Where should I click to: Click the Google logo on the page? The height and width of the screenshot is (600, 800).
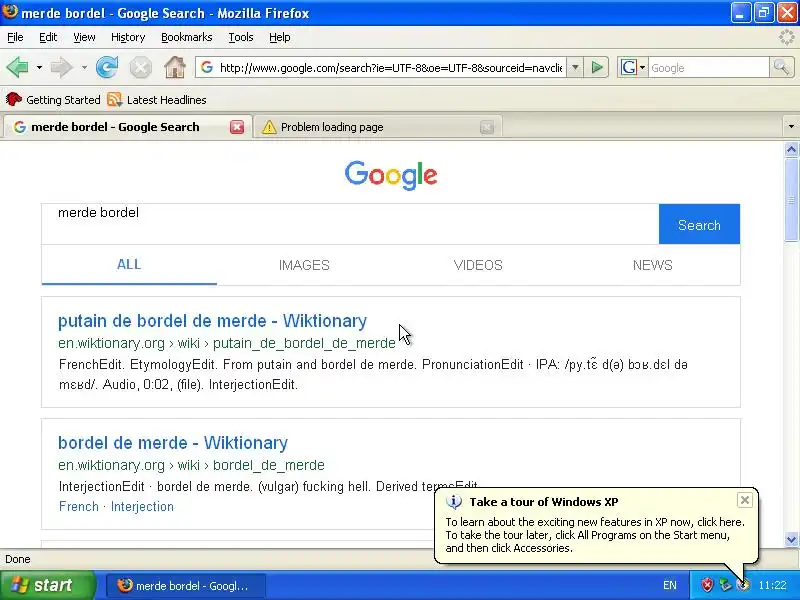(x=391, y=175)
